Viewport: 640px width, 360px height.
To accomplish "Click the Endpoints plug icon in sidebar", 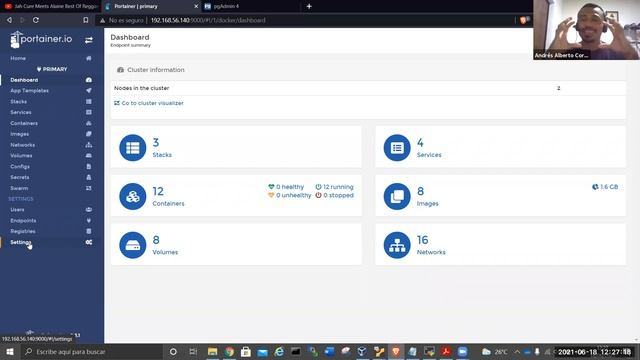I will click(89, 220).
